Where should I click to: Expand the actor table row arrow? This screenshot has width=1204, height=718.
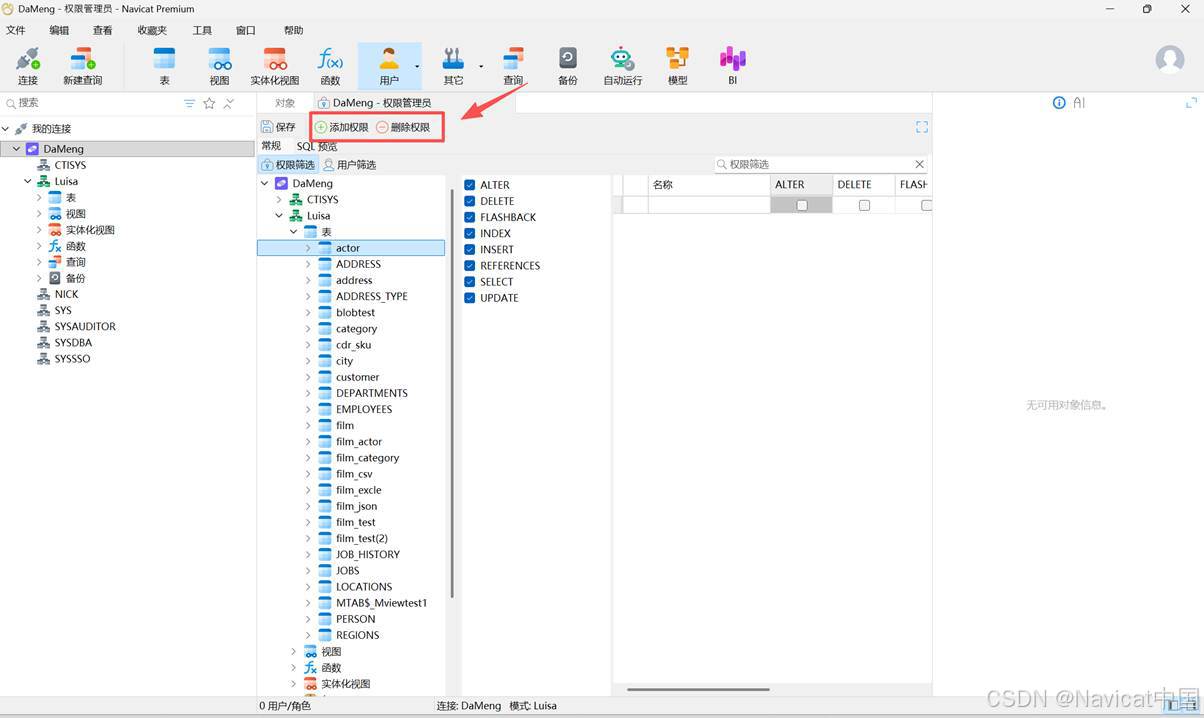pos(308,248)
